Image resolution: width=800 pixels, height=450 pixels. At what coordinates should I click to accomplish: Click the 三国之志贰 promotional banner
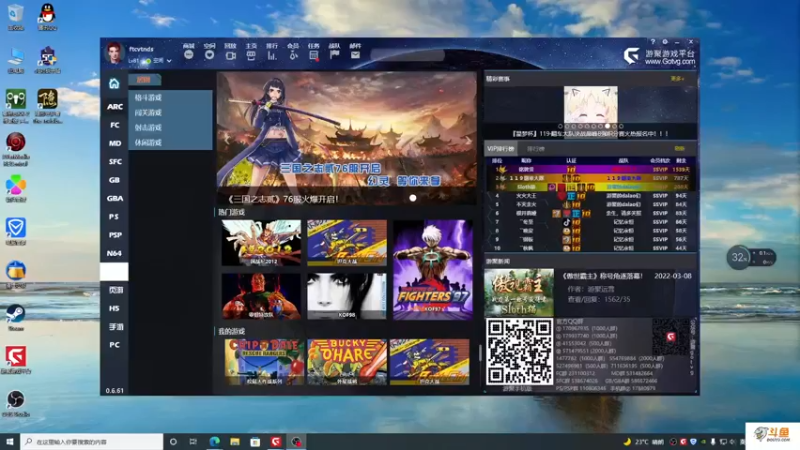click(346, 138)
